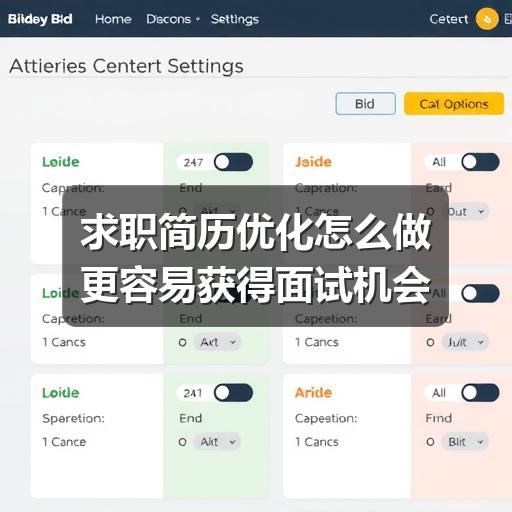
Task: Open the Akt dropdown in the 241 card
Action: (x=217, y=442)
